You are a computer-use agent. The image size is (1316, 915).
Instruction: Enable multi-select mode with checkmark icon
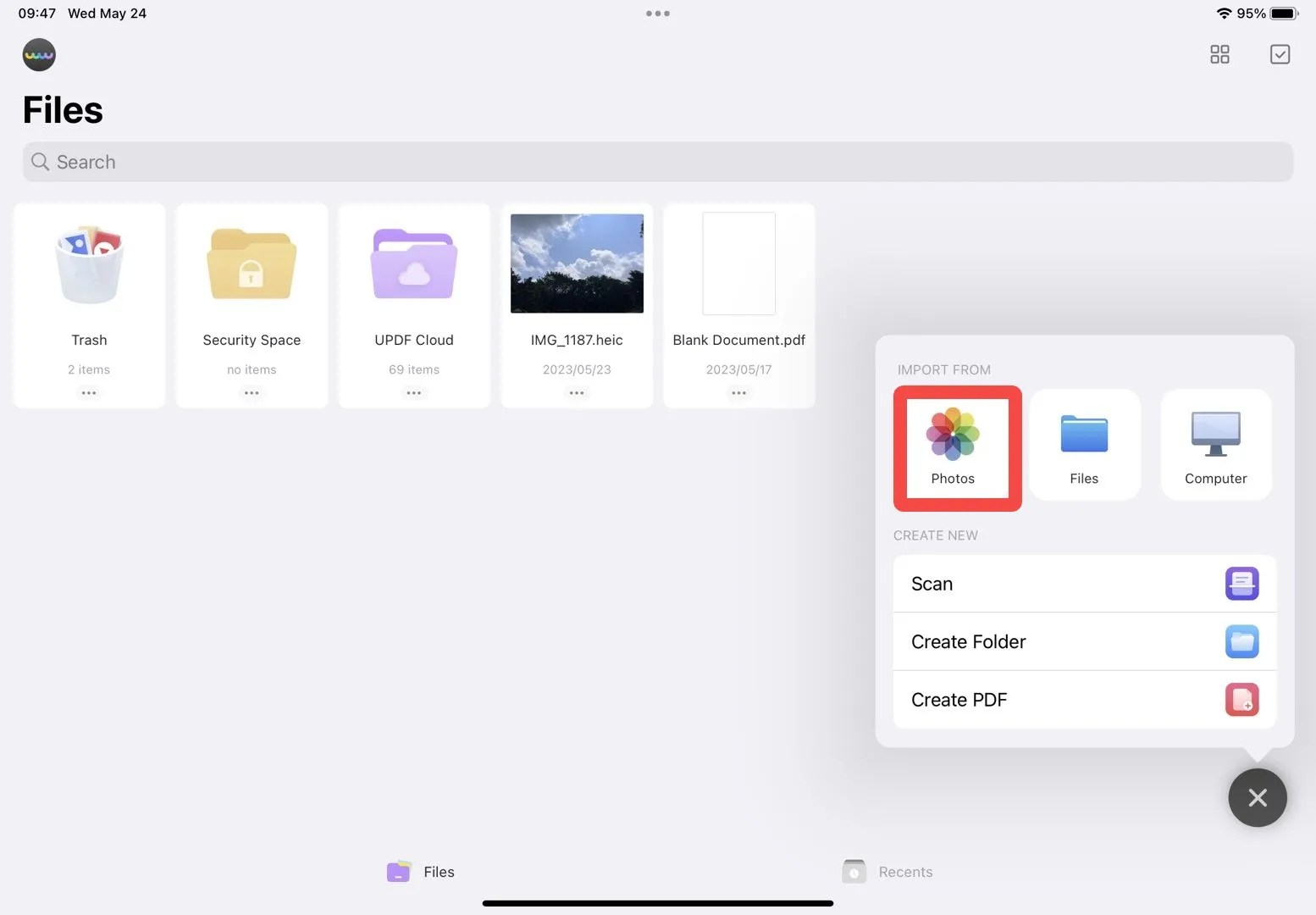point(1280,54)
